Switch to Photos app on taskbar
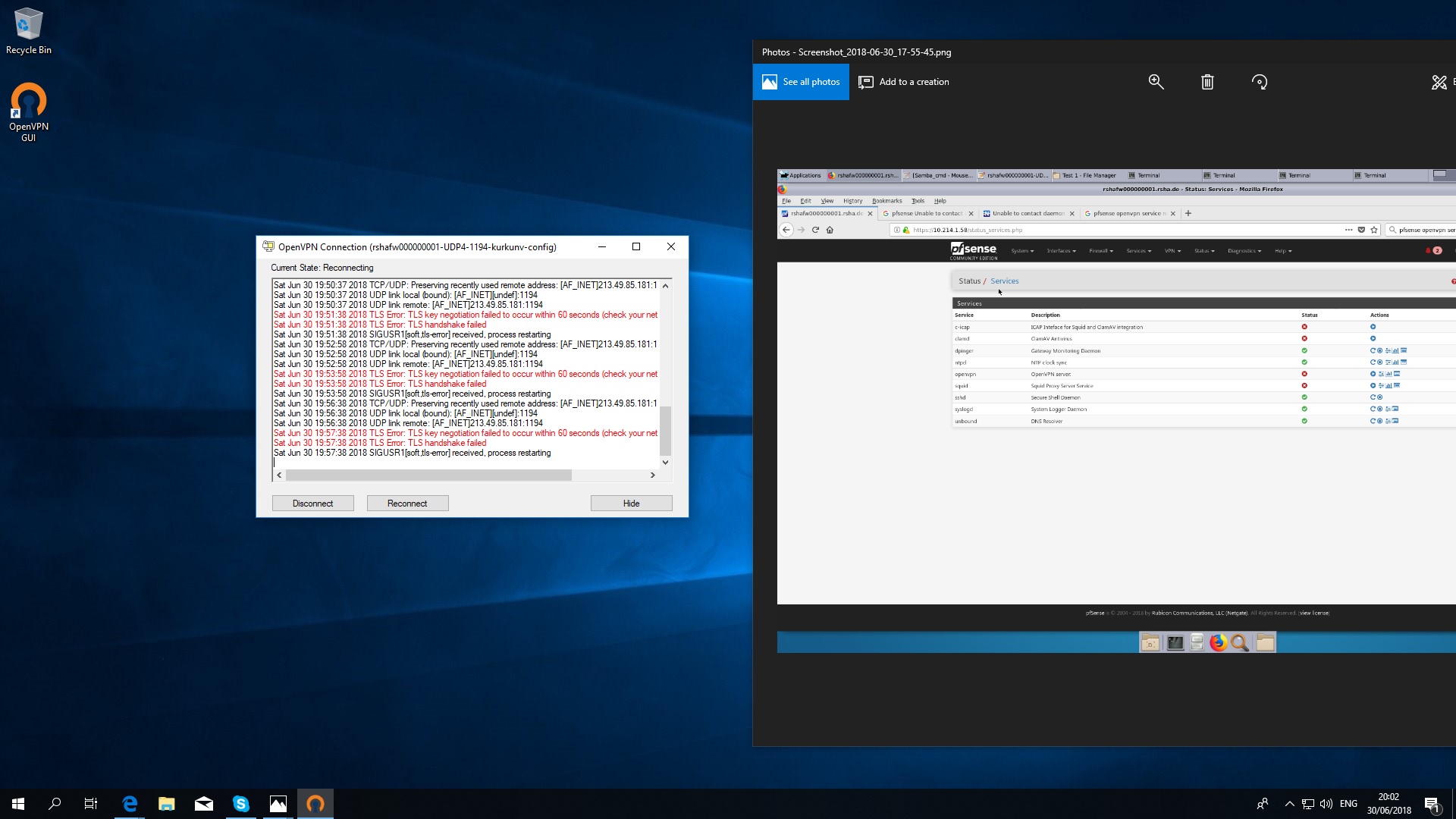Image resolution: width=1456 pixels, height=819 pixels. pos(278,804)
